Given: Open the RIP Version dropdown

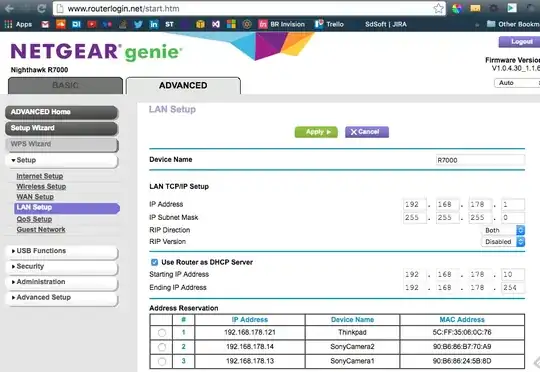Looking at the screenshot, I should 503,242.
